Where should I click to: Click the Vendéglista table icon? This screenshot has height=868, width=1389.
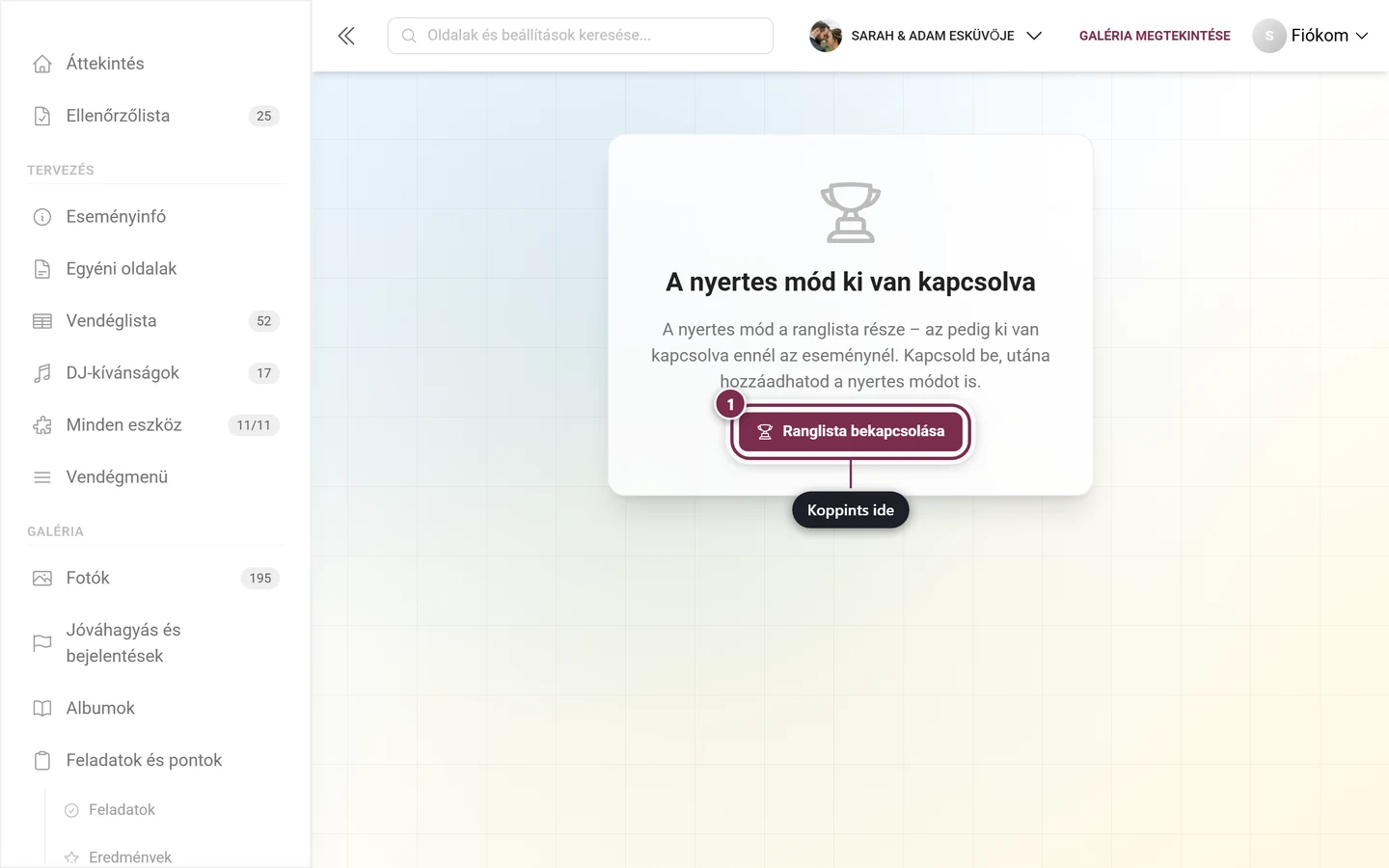coord(42,321)
